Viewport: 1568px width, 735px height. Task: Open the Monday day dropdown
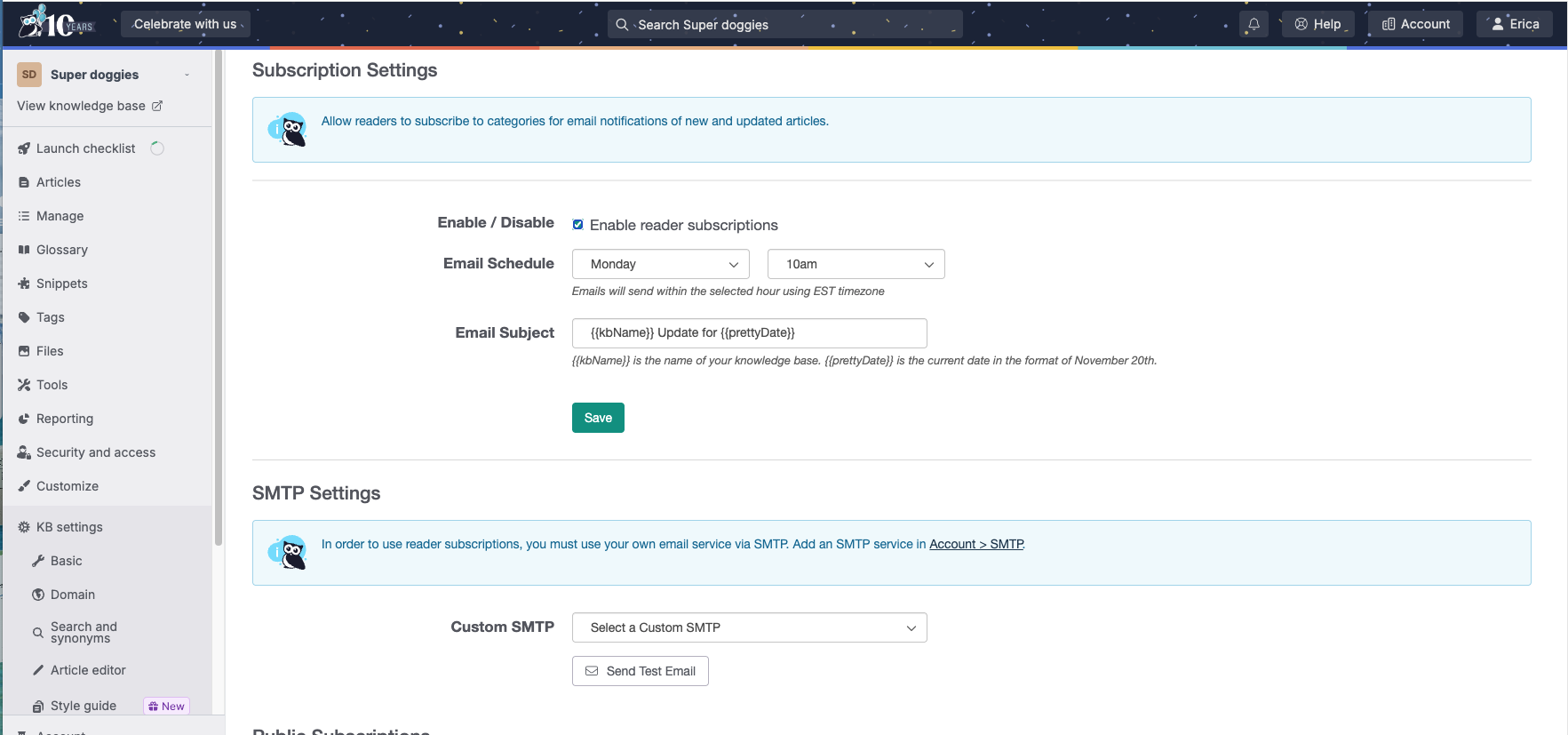661,264
